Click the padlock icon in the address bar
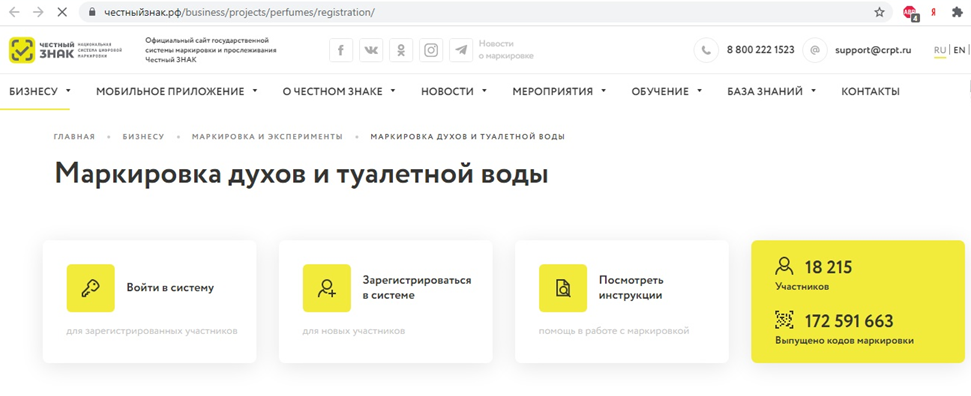The height and width of the screenshot is (396, 971). point(92,12)
